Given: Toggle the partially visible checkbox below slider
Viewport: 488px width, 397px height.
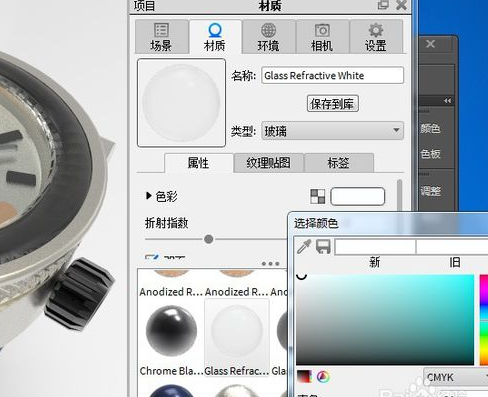Looking at the screenshot, I should 152,257.
